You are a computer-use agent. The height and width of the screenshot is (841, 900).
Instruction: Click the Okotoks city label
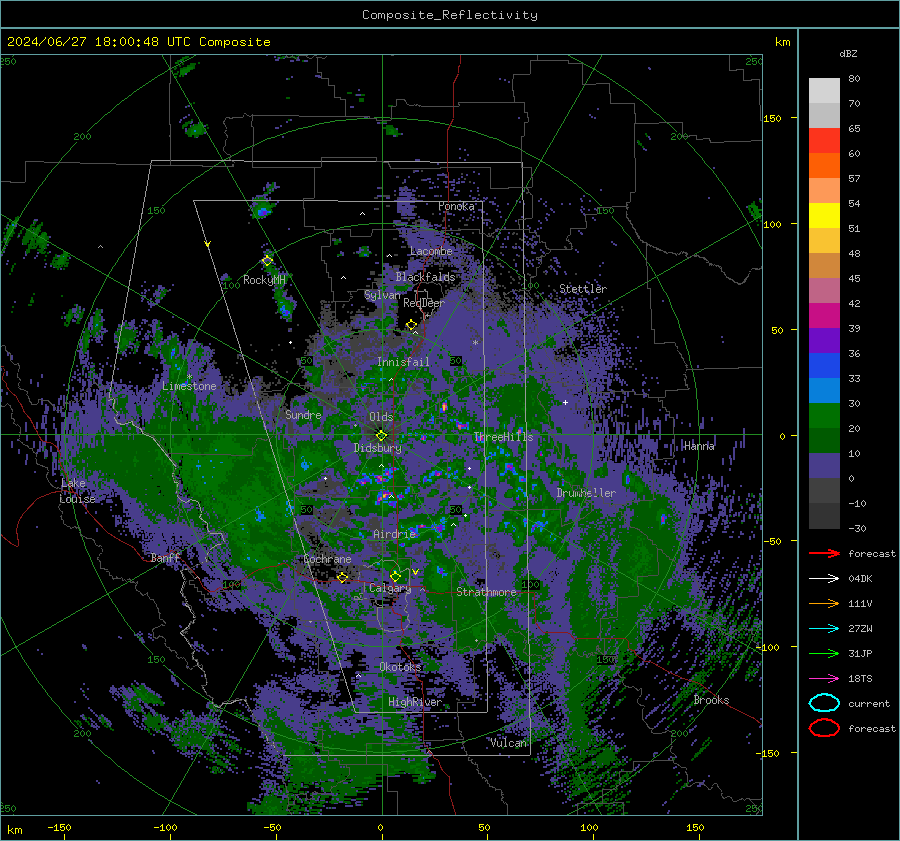pos(401,666)
